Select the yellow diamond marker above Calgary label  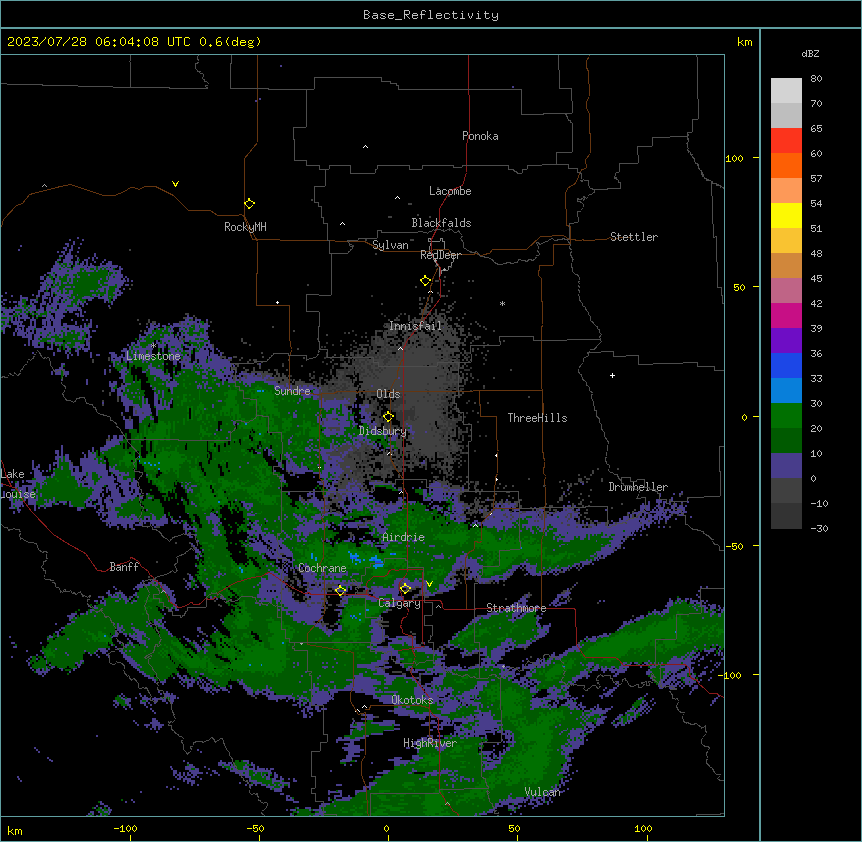coord(405,589)
